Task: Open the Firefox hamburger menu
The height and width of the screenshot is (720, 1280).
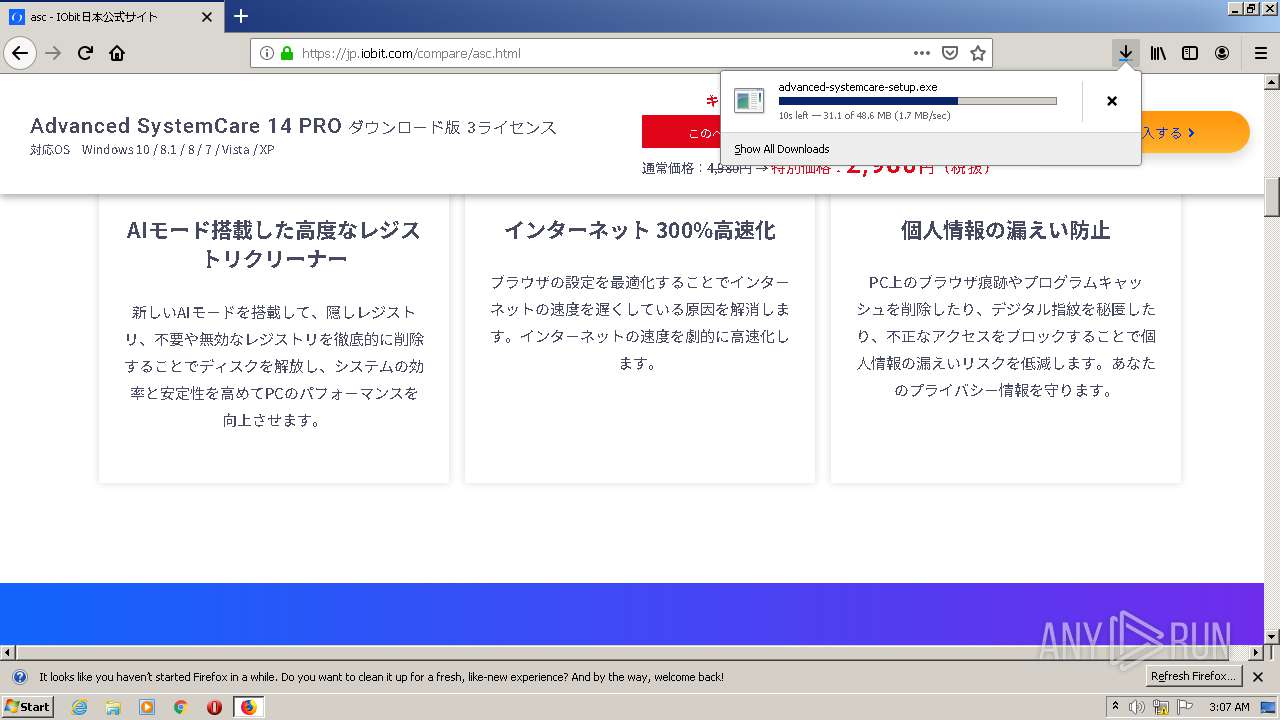Action: click(x=1260, y=53)
